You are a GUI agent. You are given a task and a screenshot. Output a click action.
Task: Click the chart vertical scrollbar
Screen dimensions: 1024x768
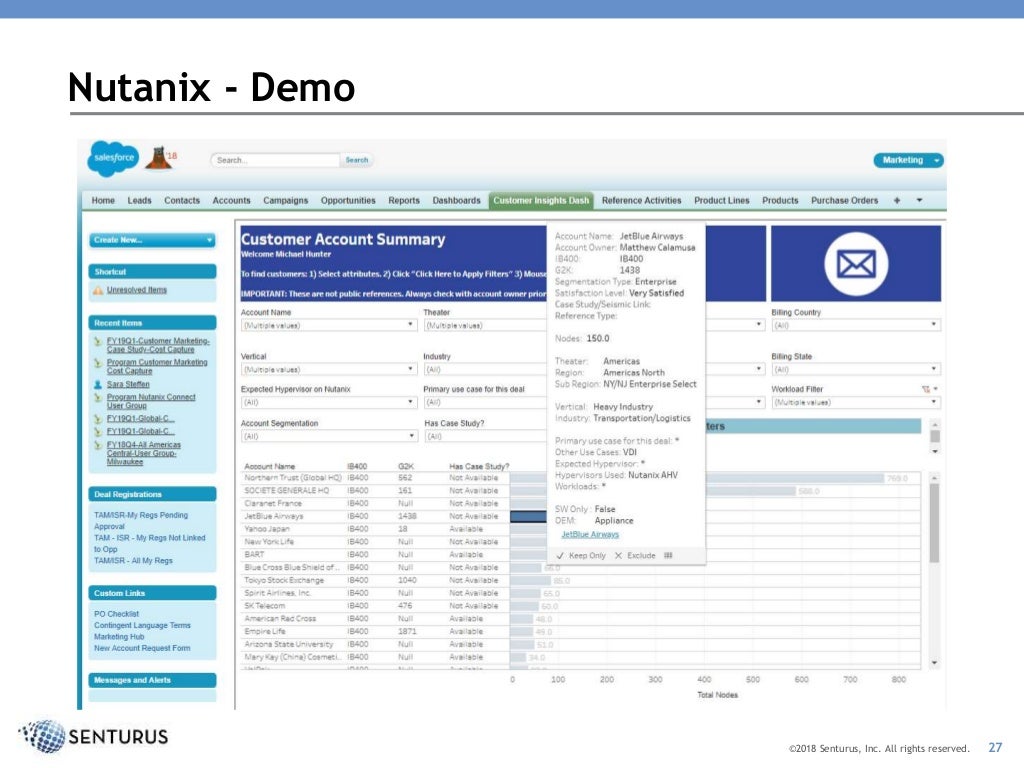click(x=934, y=523)
